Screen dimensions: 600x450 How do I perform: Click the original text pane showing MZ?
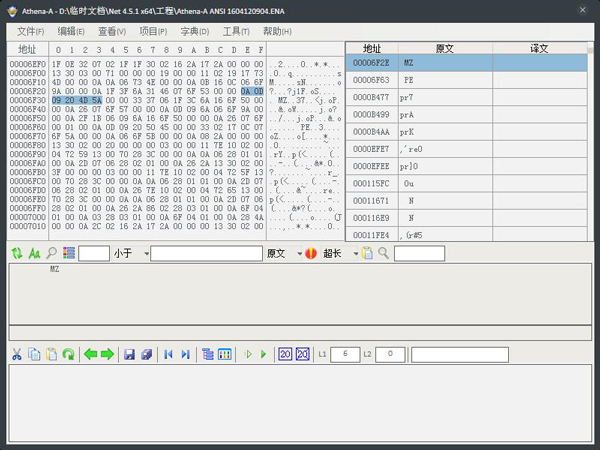click(x=300, y=294)
